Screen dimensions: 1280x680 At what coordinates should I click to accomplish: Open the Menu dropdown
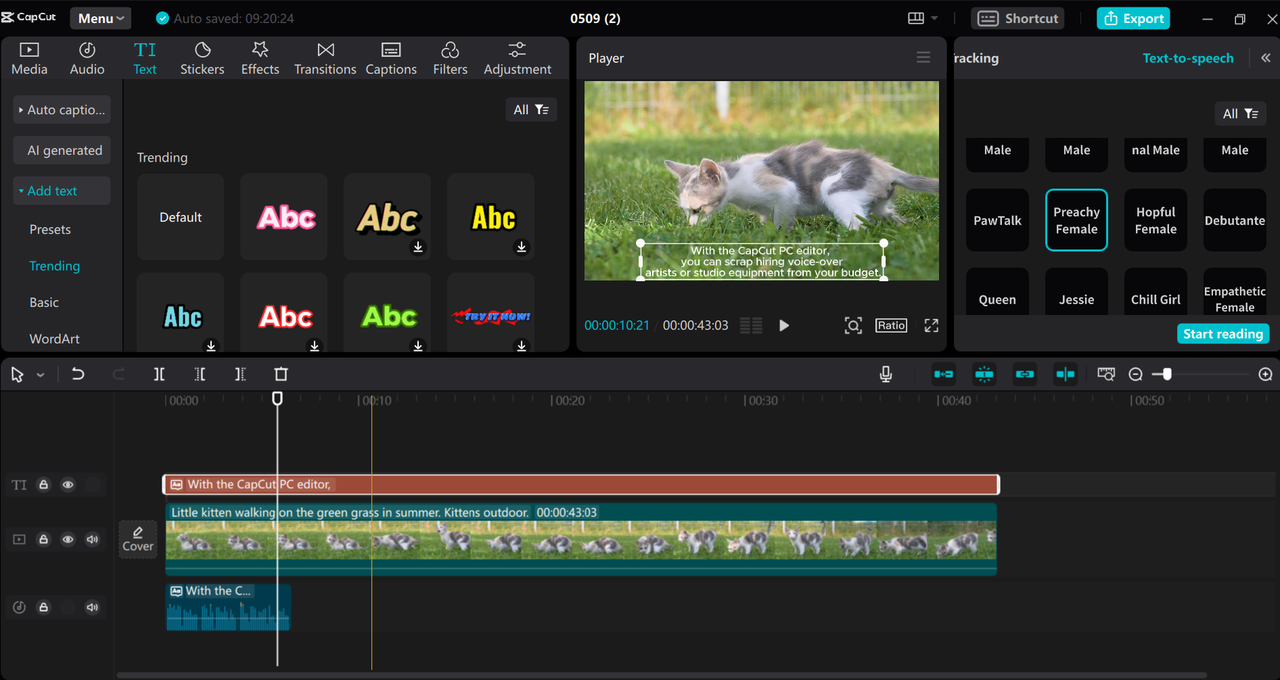[x=101, y=18]
